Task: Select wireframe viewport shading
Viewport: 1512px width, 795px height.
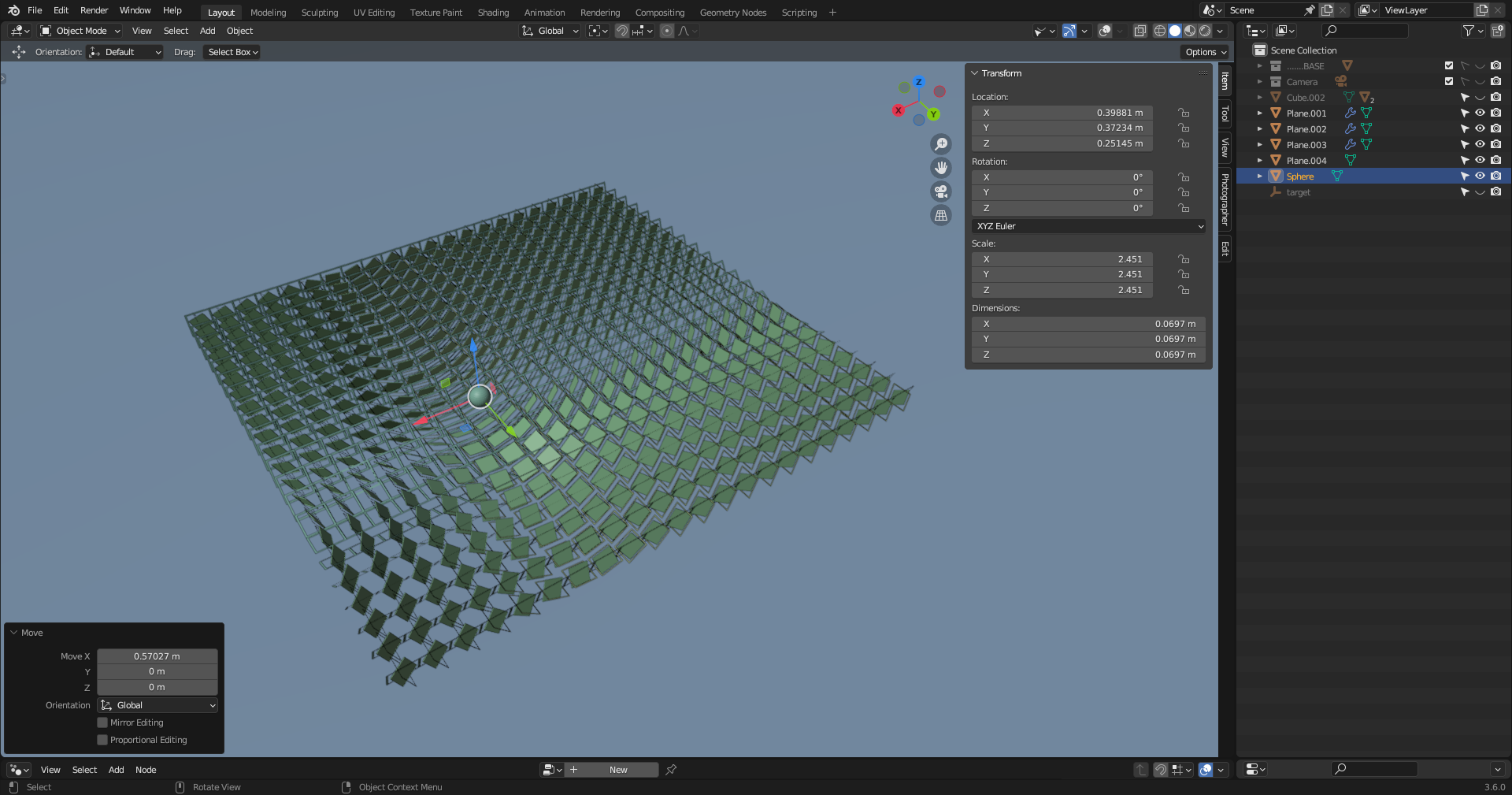Action: (x=1160, y=31)
